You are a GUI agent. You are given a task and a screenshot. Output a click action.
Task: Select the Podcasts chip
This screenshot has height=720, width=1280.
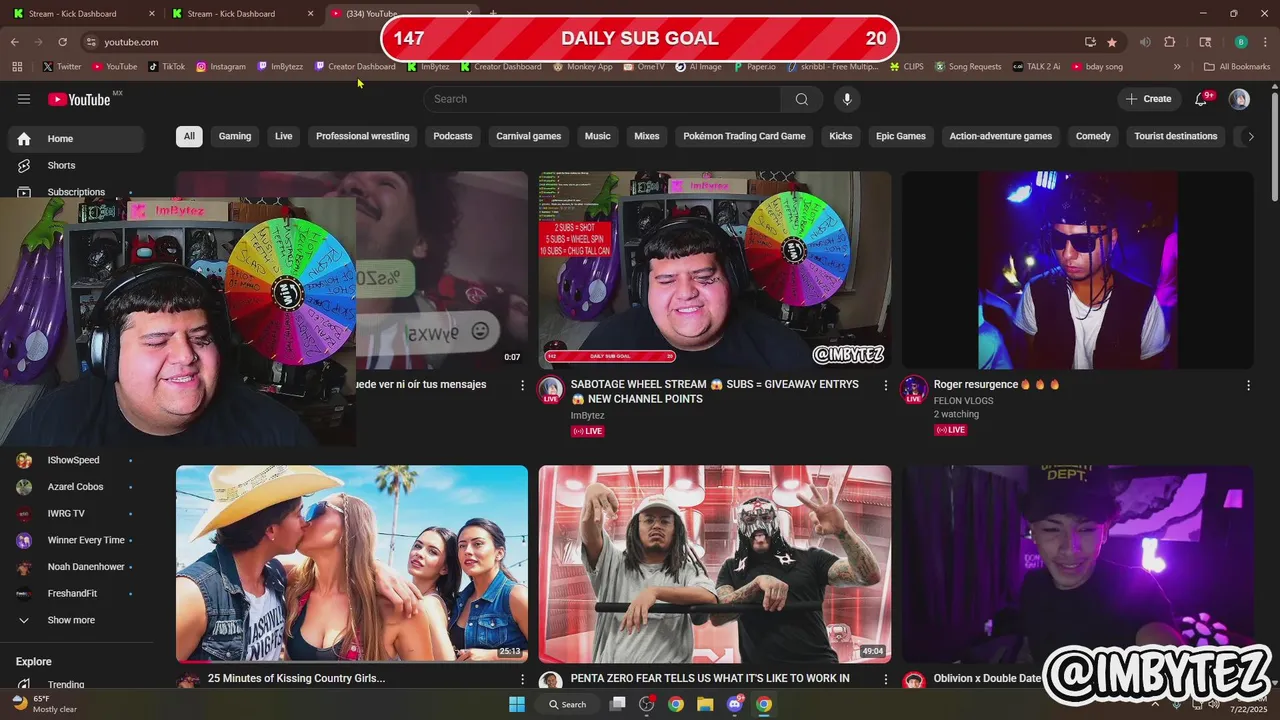453,136
